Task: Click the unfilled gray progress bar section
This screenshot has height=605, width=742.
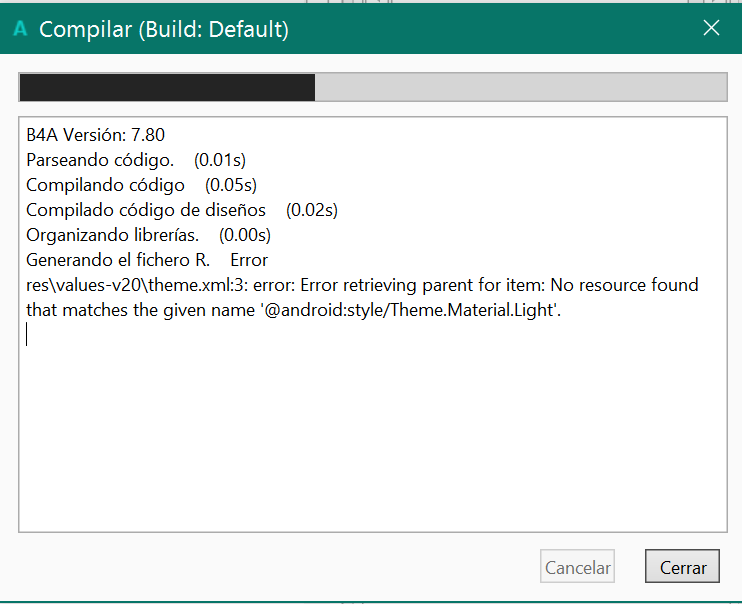Action: [520, 87]
